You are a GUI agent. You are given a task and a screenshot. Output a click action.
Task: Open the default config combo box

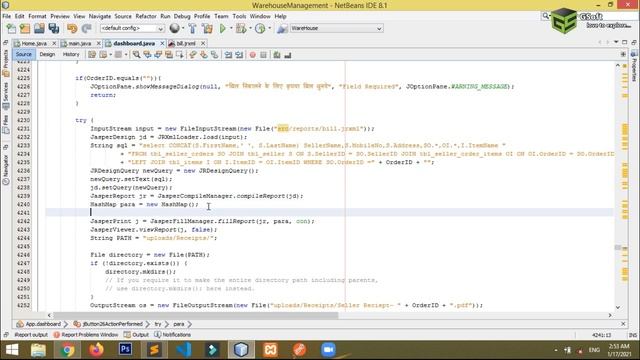[132, 28]
